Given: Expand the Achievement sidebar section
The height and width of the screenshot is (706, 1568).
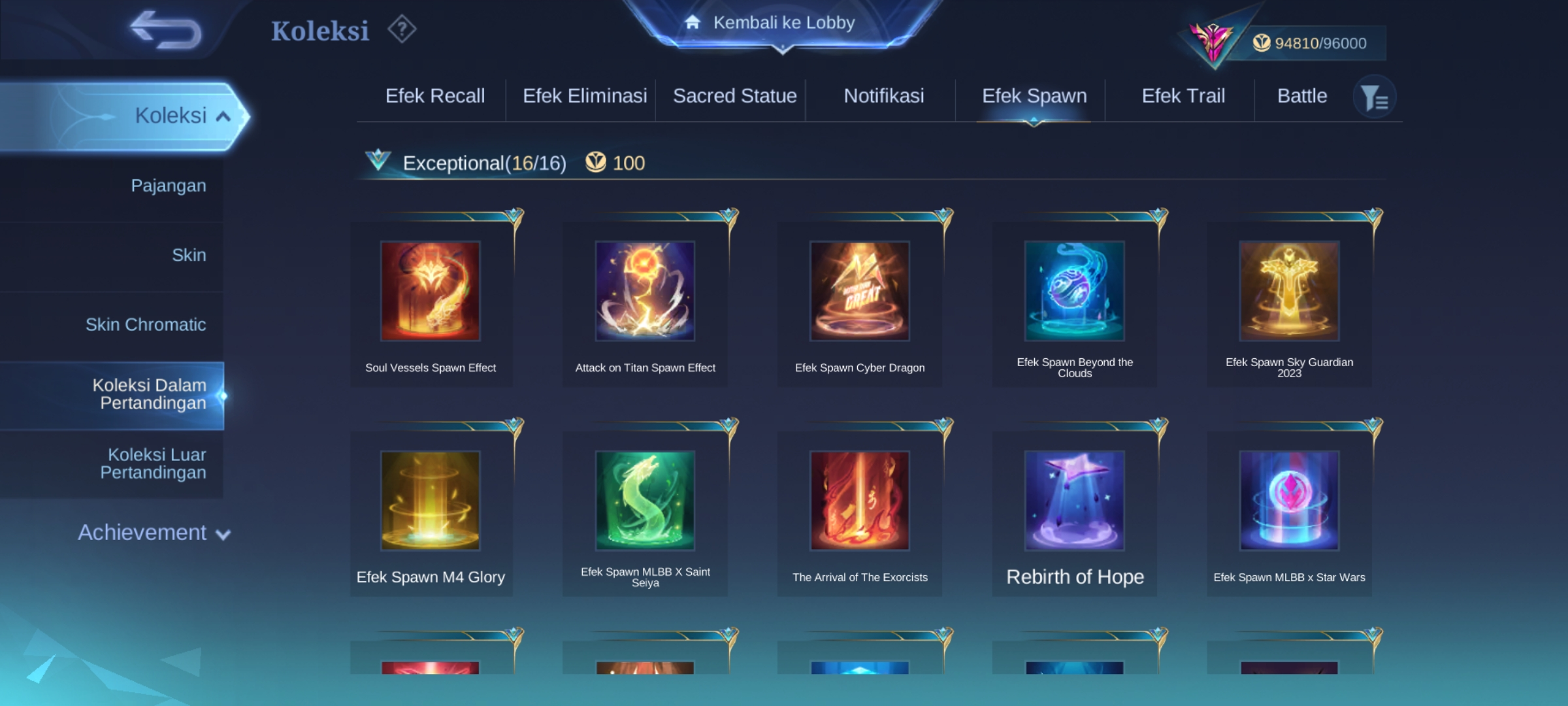Looking at the screenshot, I should pyautogui.click(x=154, y=533).
